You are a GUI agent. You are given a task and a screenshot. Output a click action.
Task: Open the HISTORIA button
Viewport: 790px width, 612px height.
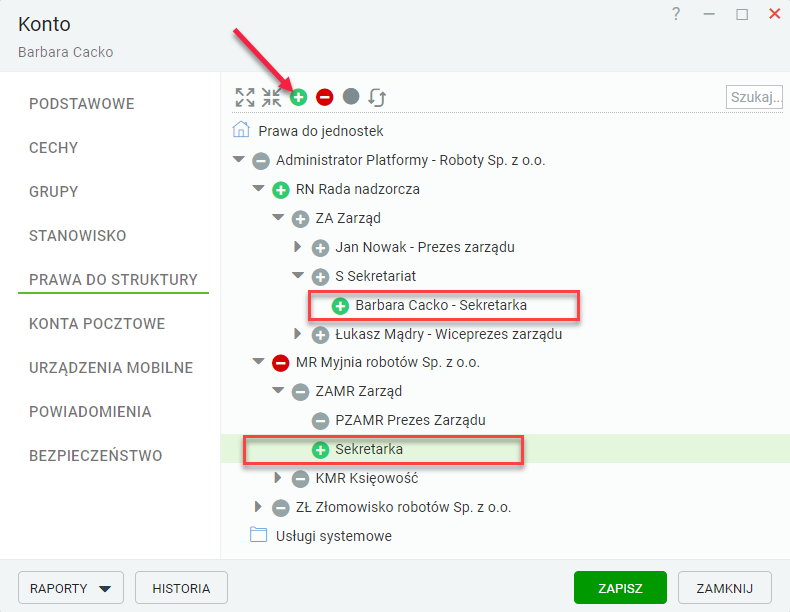181,587
